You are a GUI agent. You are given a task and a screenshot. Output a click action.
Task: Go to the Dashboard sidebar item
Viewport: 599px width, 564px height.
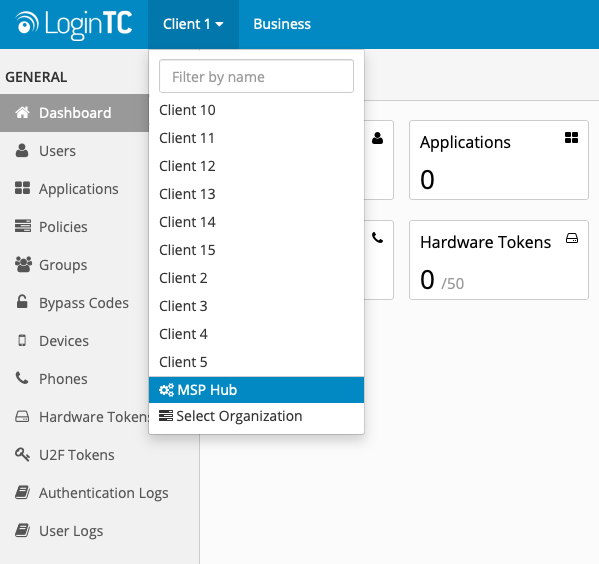74,113
